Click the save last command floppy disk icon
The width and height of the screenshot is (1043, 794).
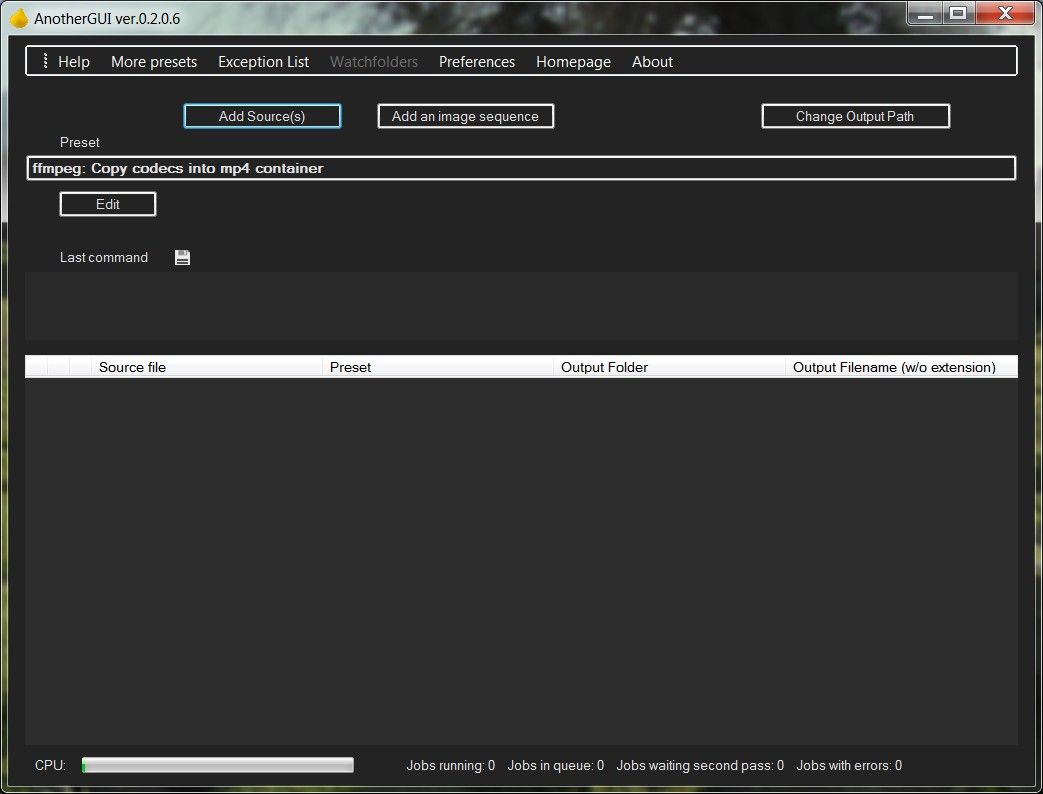(182, 257)
